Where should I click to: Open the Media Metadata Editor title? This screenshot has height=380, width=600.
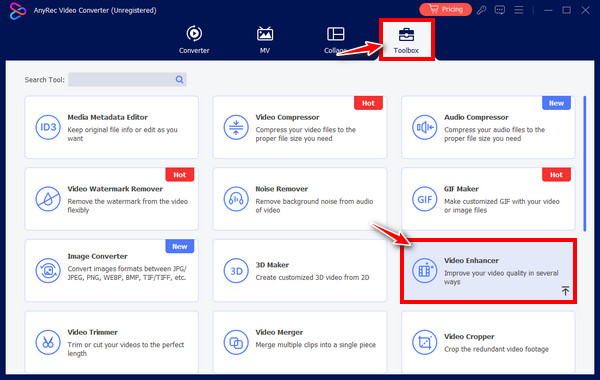107,117
